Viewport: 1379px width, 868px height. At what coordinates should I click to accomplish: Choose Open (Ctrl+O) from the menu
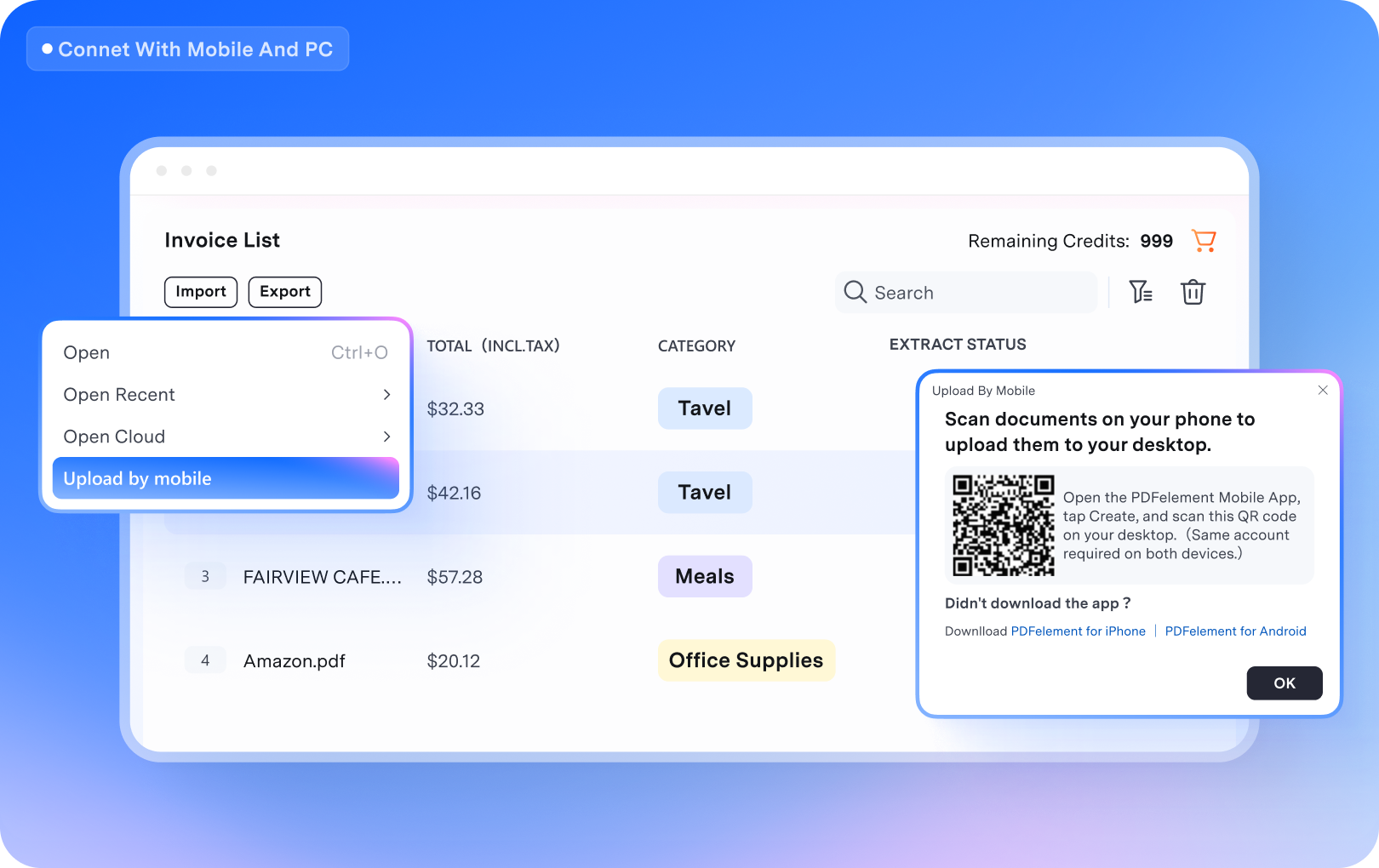pyautogui.click(x=86, y=352)
